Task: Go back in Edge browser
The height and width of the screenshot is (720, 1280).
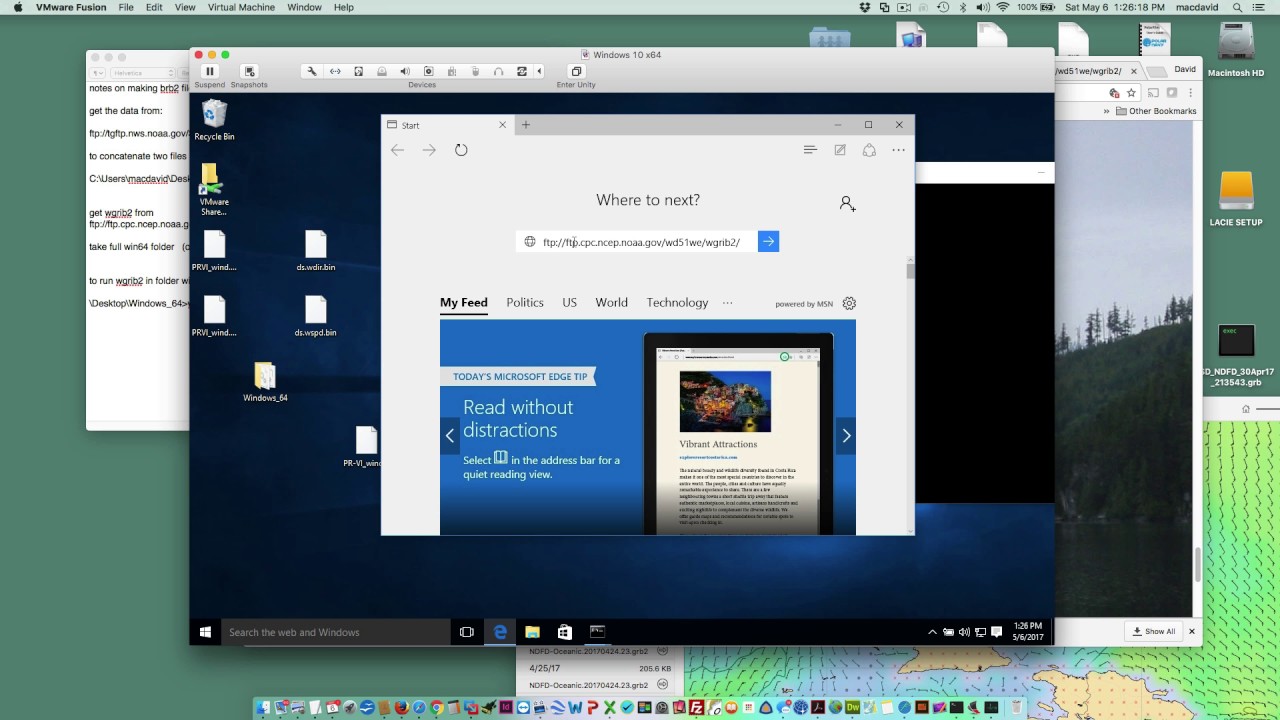Action: pos(398,150)
